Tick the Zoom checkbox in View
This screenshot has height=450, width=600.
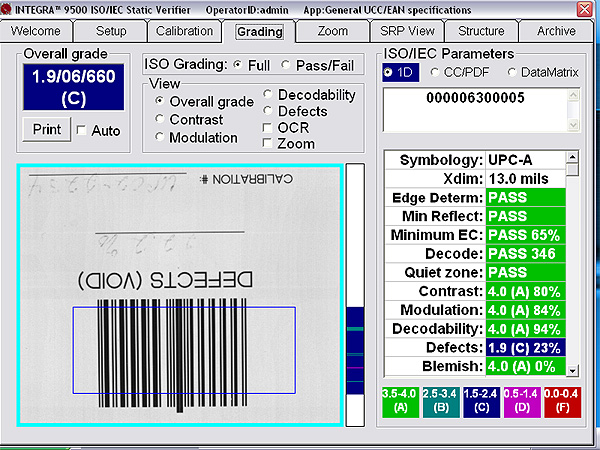point(267,144)
